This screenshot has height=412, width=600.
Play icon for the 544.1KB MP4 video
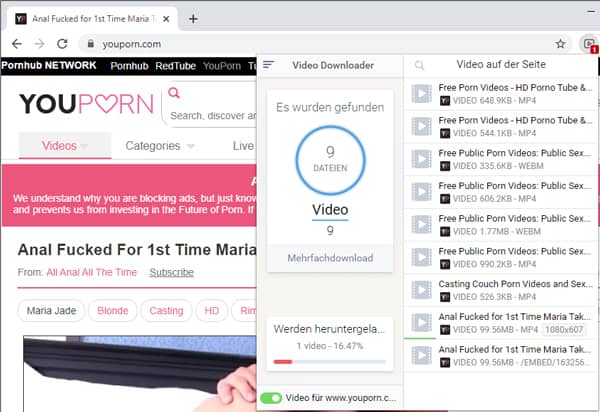422,126
